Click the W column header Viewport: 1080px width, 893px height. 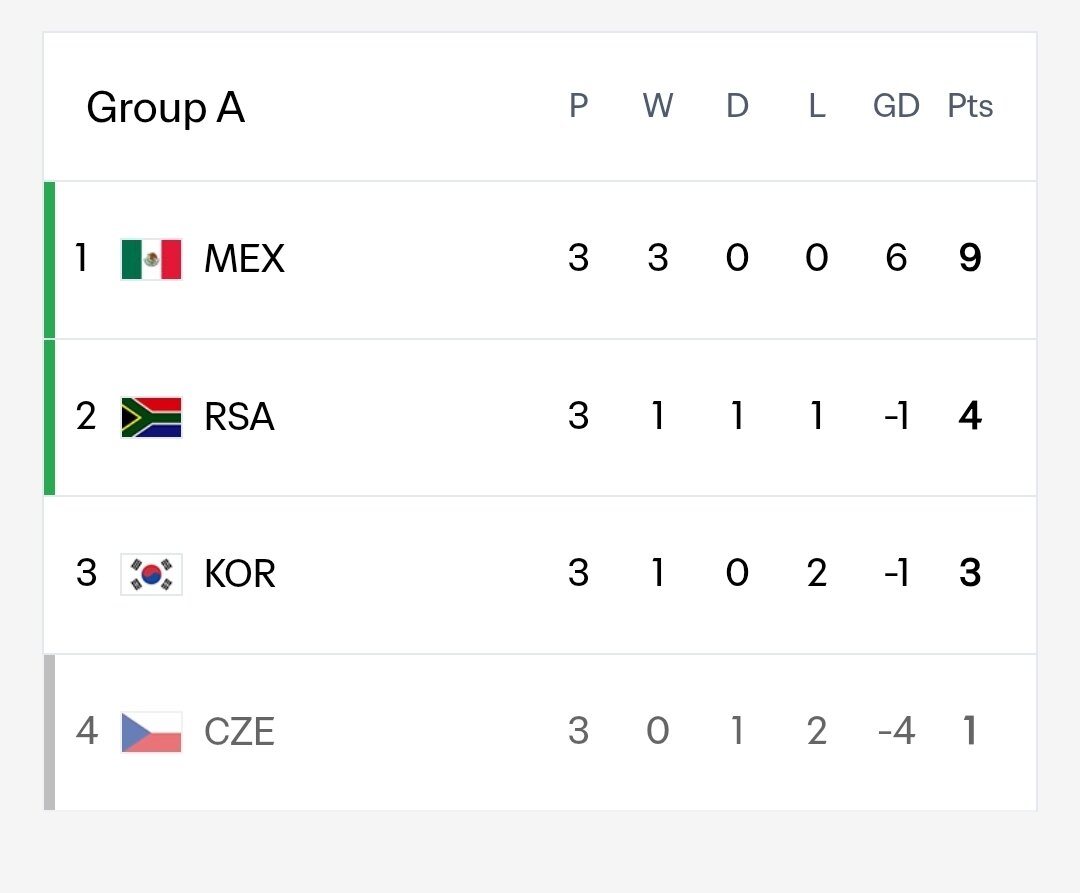pos(658,106)
